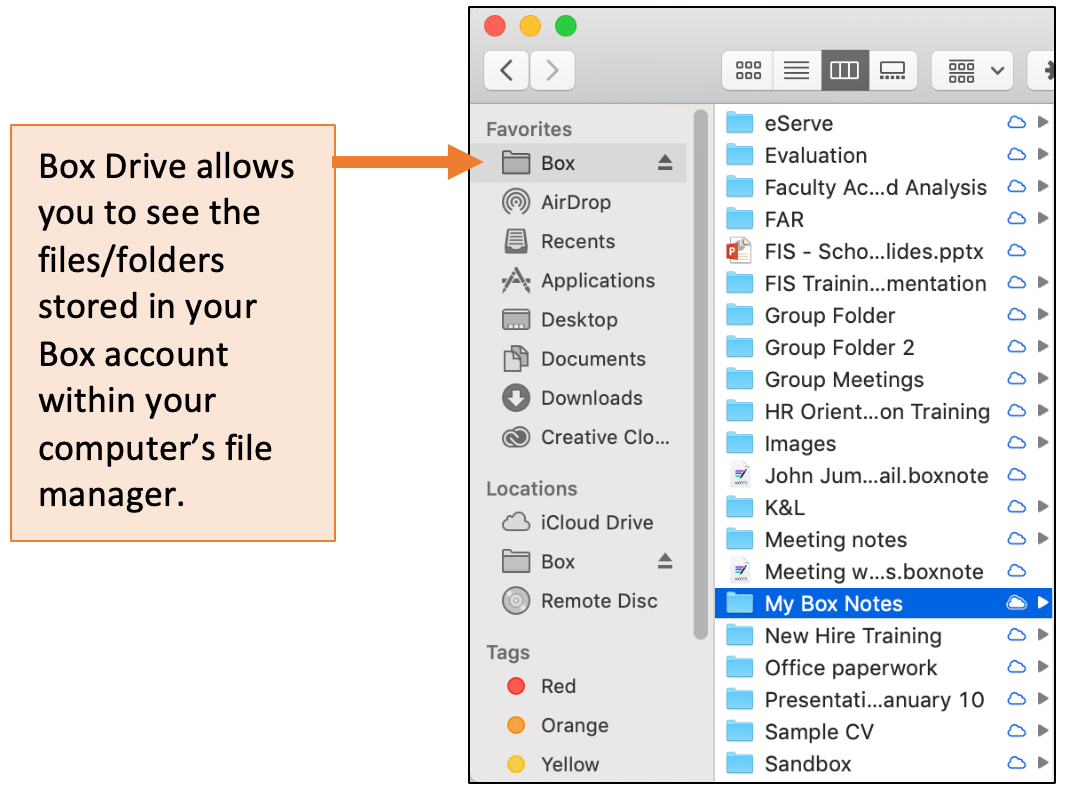The width and height of the screenshot is (1066, 796).
Task: Switch to list view
Action: click(796, 70)
